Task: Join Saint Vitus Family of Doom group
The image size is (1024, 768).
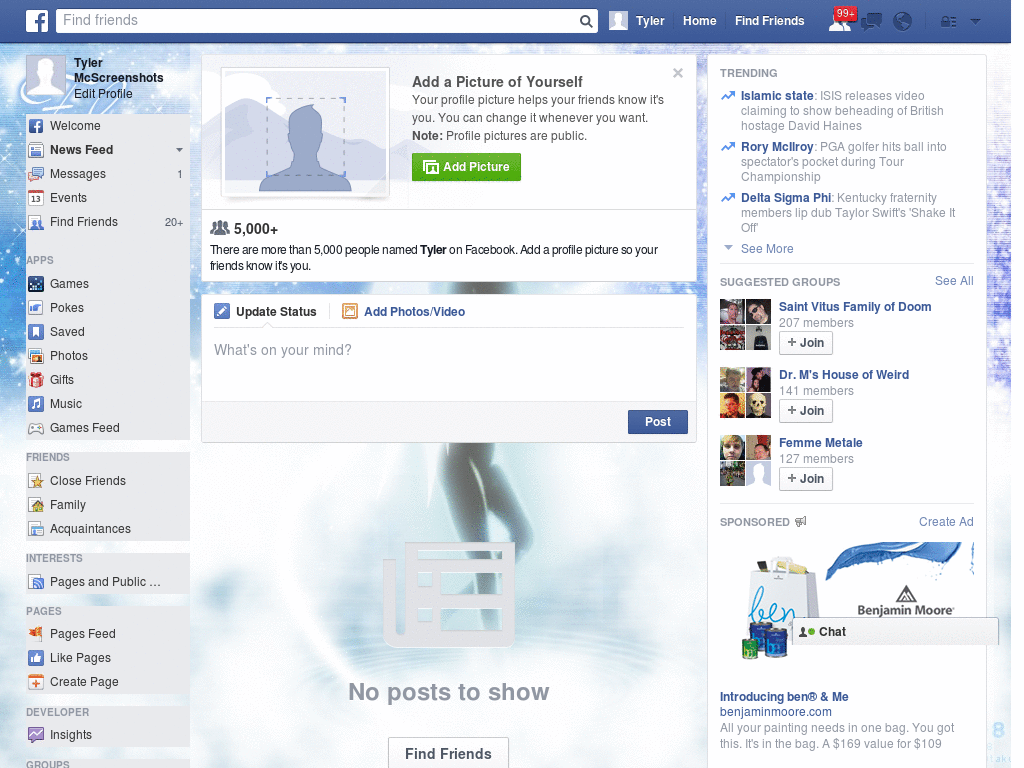Action: (805, 343)
